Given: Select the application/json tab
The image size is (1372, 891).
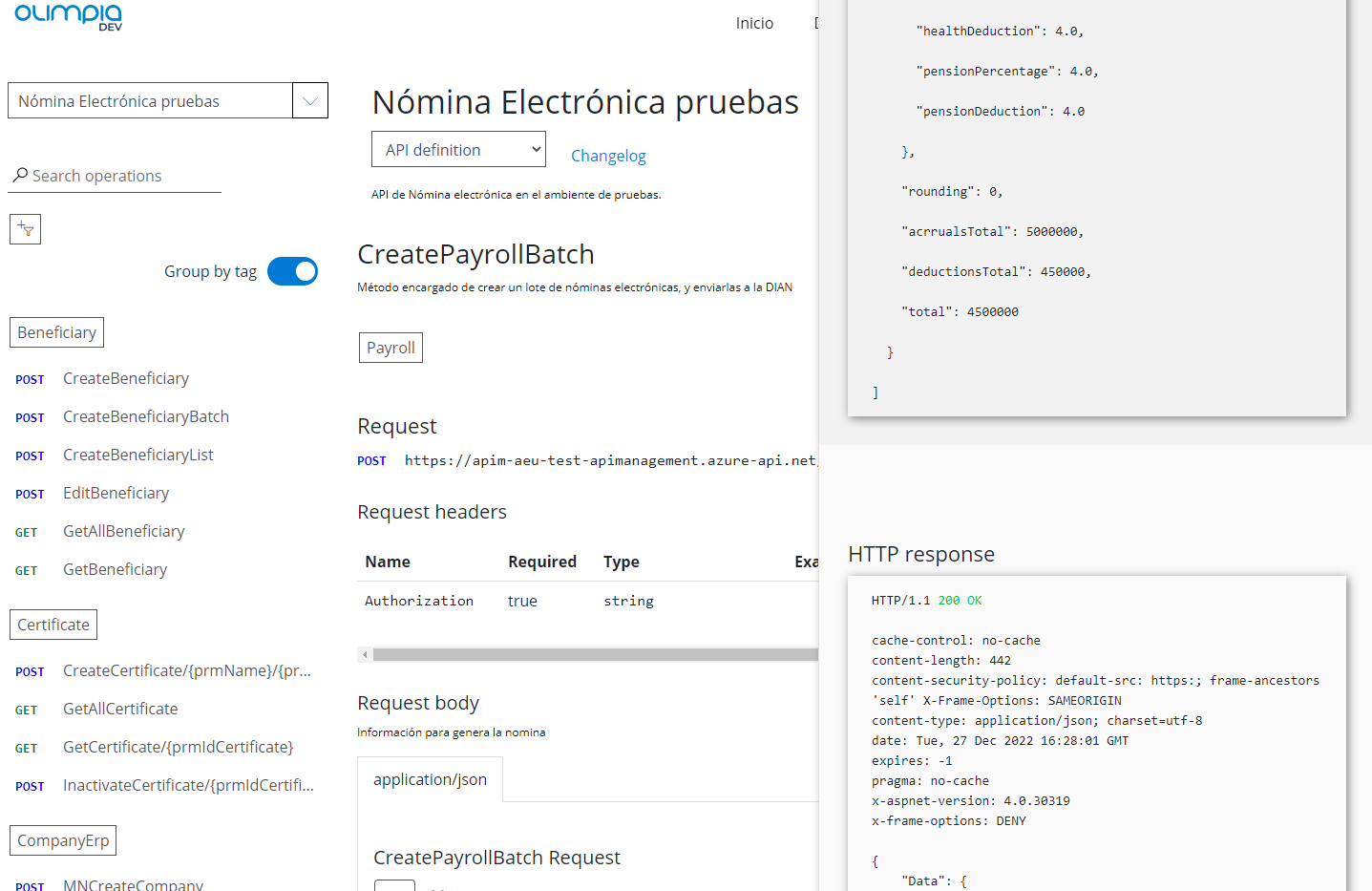Looking at the screenshot, I should pyautogui.click(x=430, y=779).
